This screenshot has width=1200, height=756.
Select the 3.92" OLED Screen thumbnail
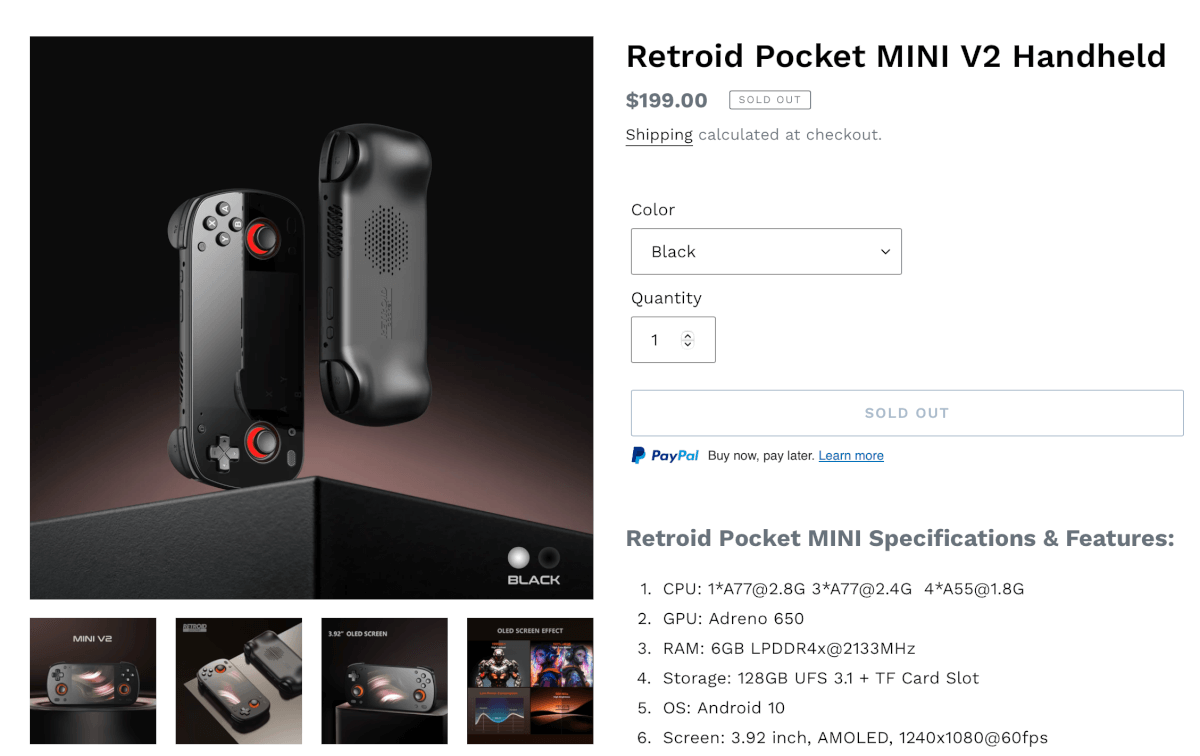coord(384,681)
